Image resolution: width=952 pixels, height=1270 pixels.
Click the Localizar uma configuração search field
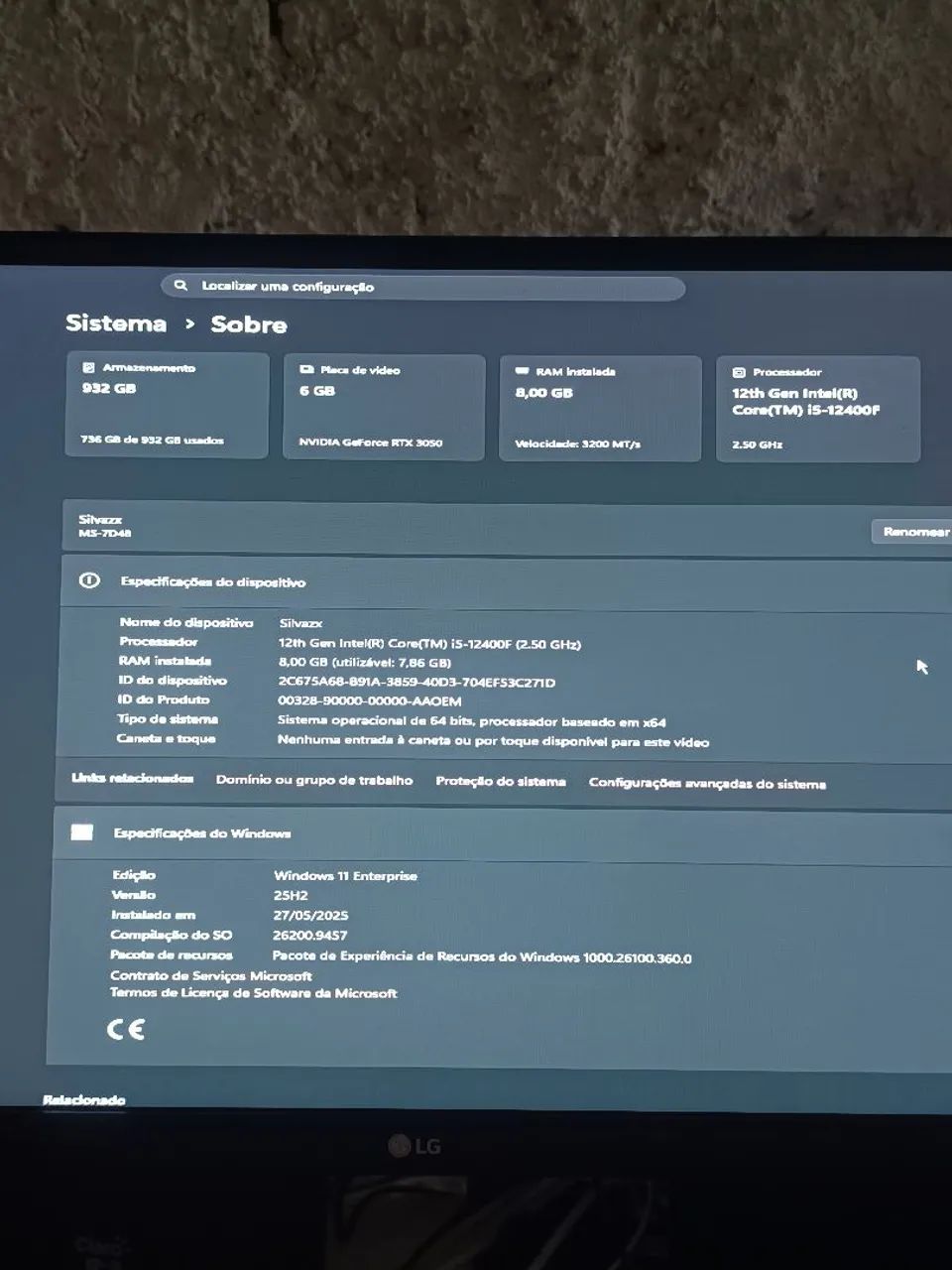tap(423, 287)
